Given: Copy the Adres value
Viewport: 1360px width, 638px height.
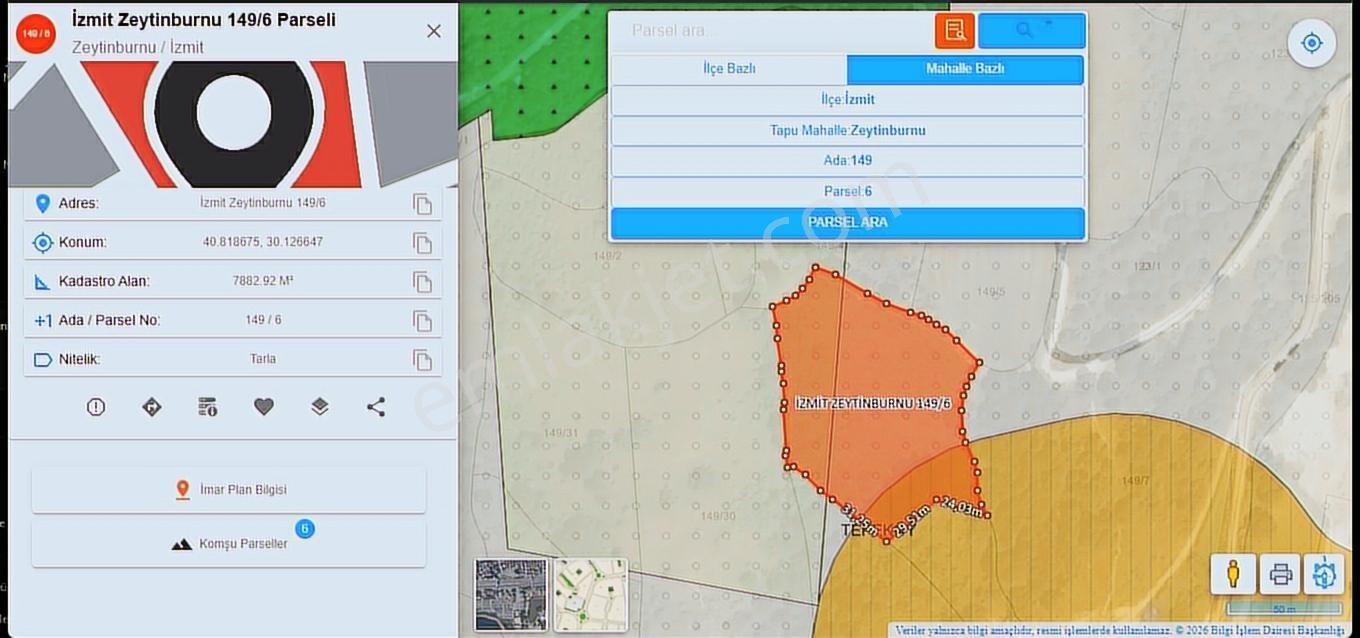Looking at the screenshot, I should pos(423,204).
